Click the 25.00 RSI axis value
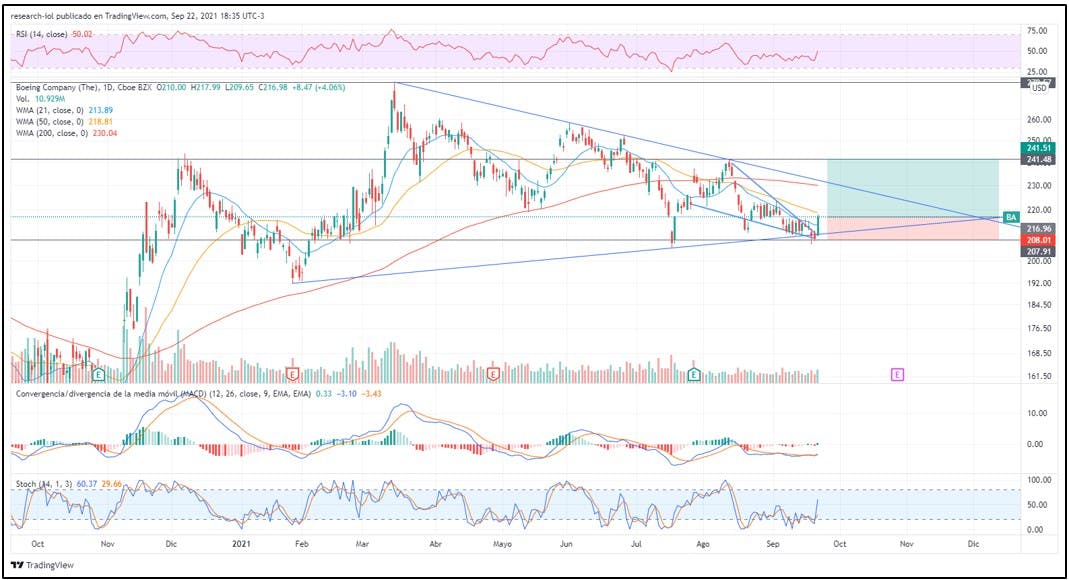 (1038, 72)
